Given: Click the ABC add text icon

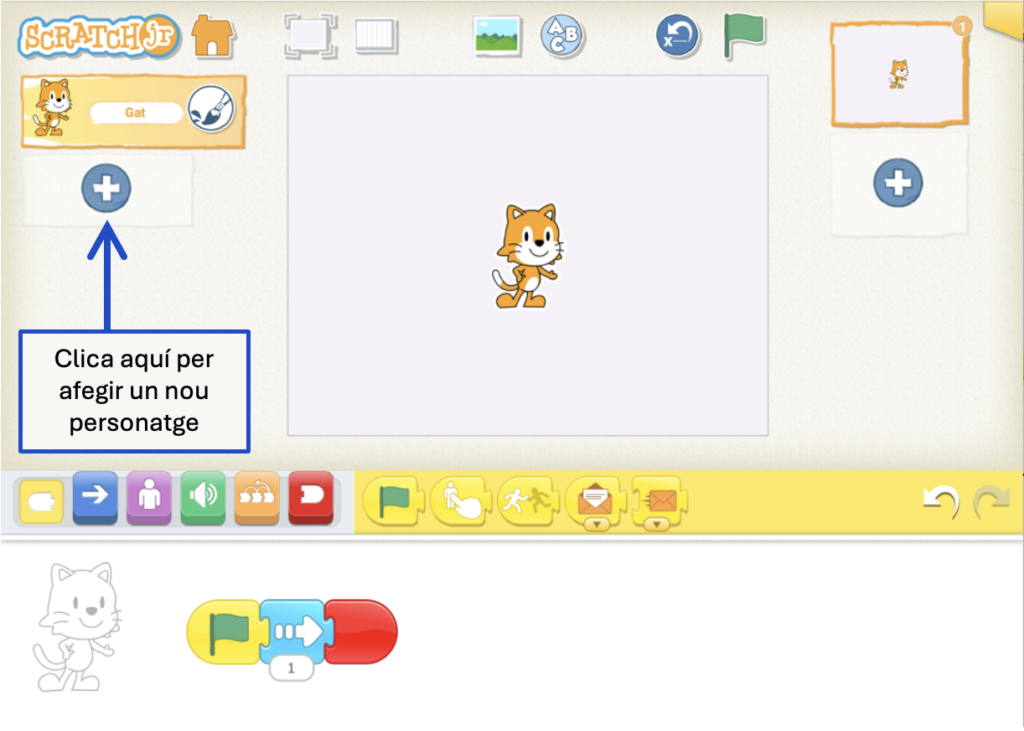Looking at the screenshot, I should point(562,36).
